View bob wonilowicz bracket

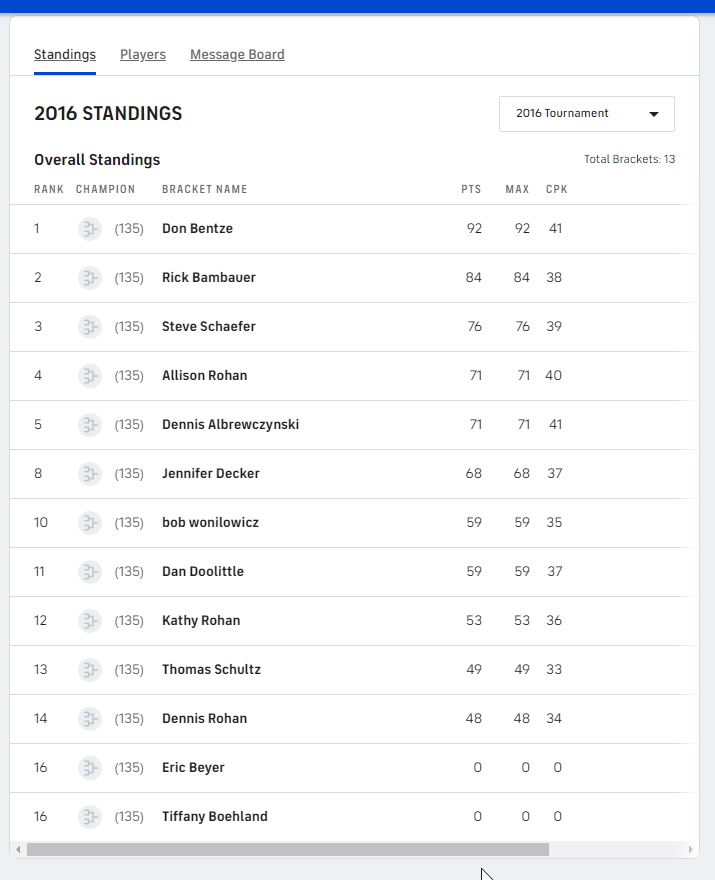click(210, 523)
